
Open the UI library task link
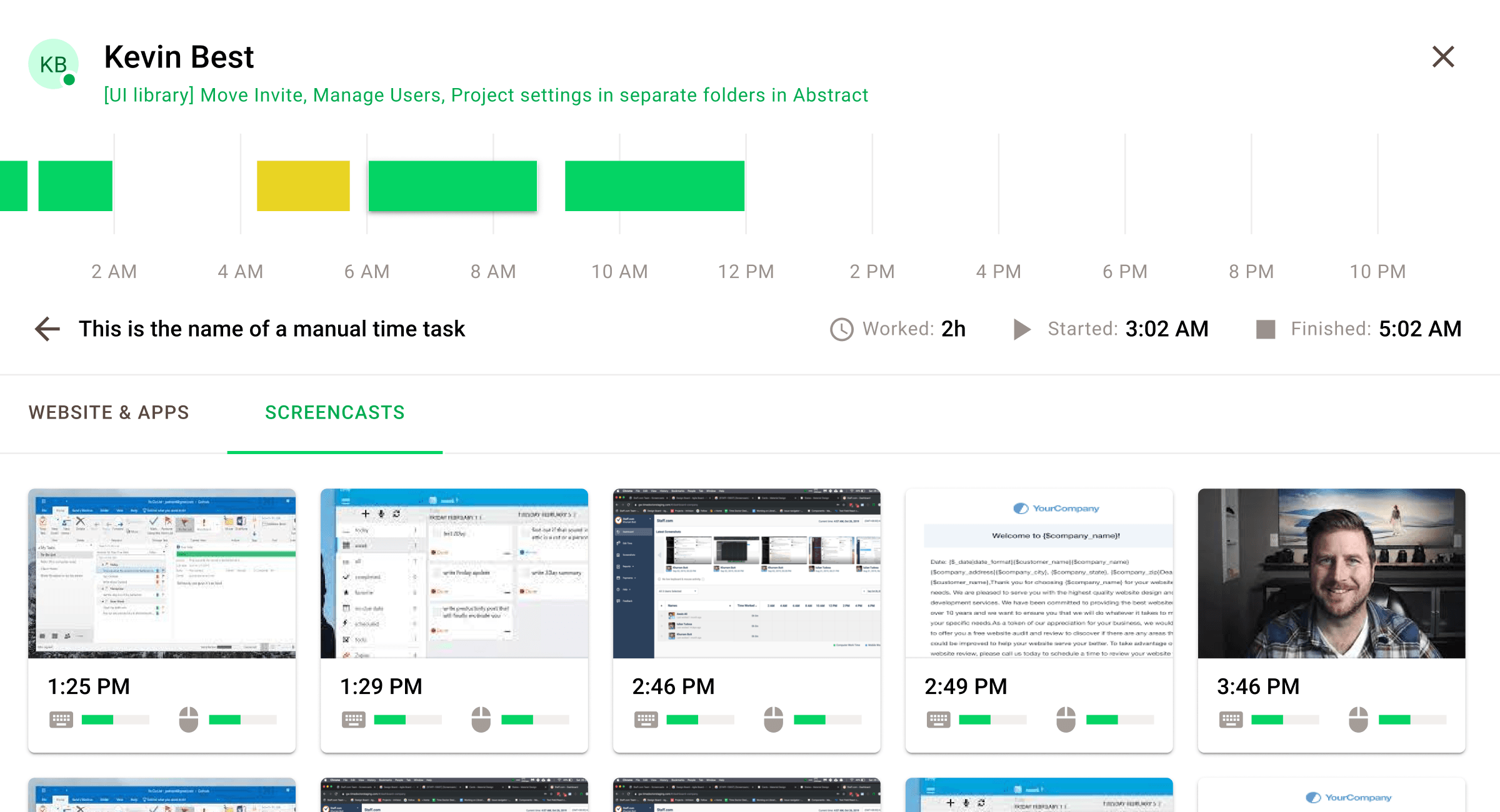(486, 95)
